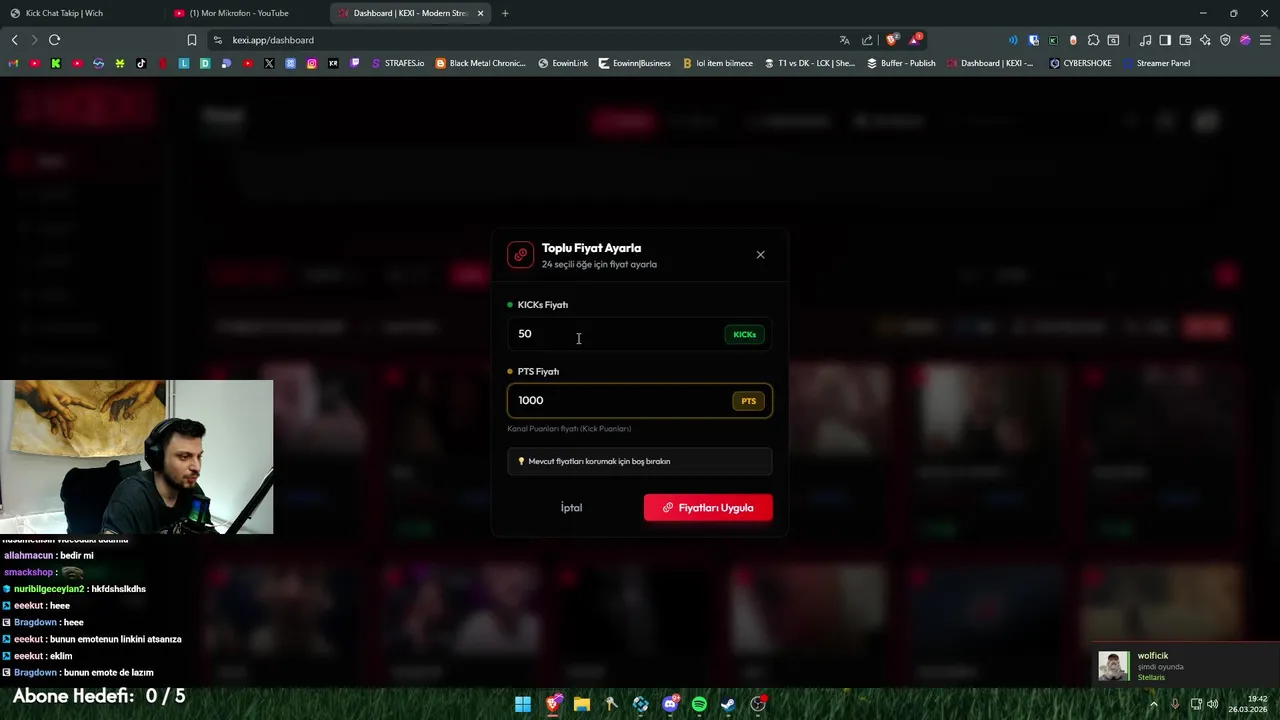Open the Dashboard | KEXI bookmark

[990, 63]
